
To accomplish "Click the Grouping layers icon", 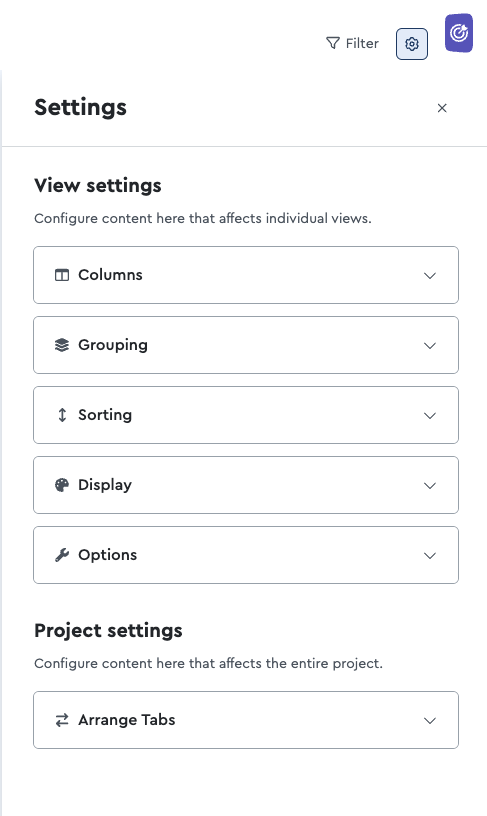I will tap(62, 345).
